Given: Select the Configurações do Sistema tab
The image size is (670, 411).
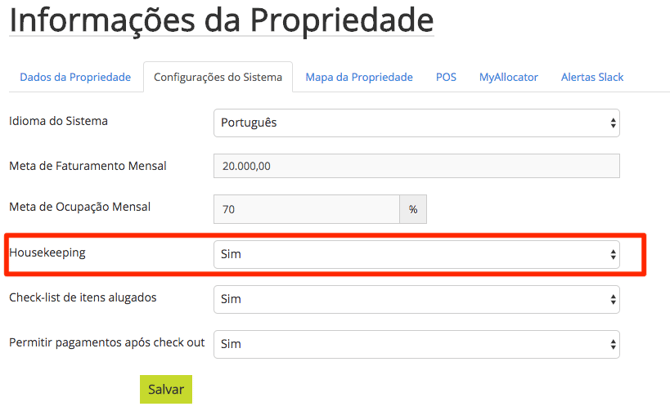Looking at the screenshot, I should pos(218,77).
